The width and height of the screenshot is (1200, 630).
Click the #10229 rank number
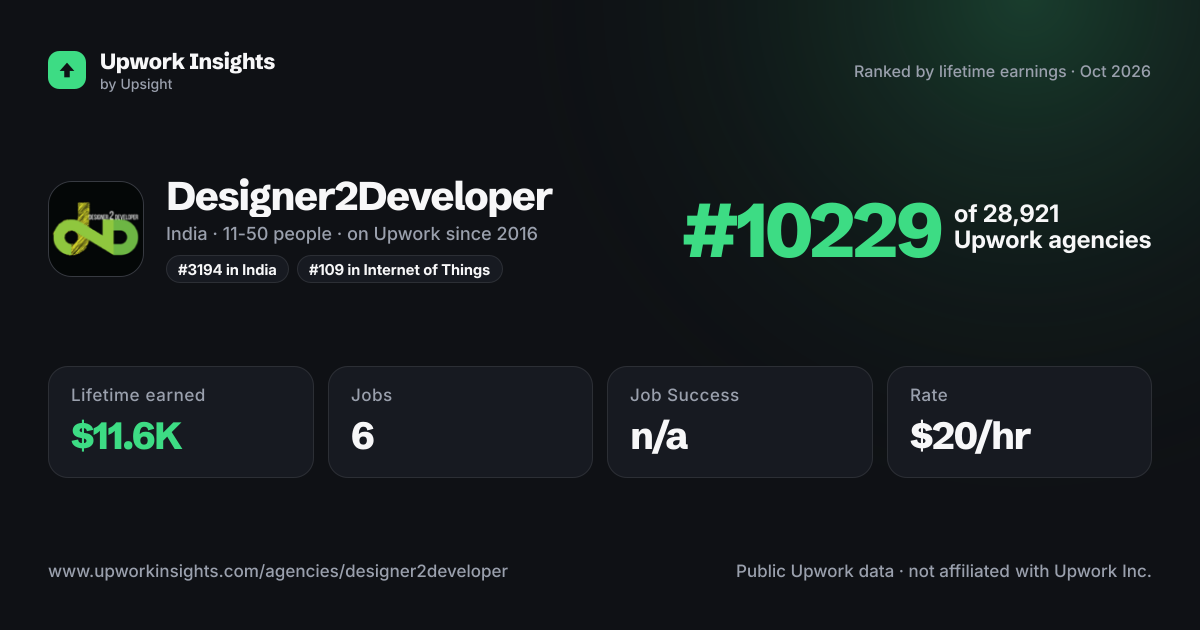tap(812, 231)
